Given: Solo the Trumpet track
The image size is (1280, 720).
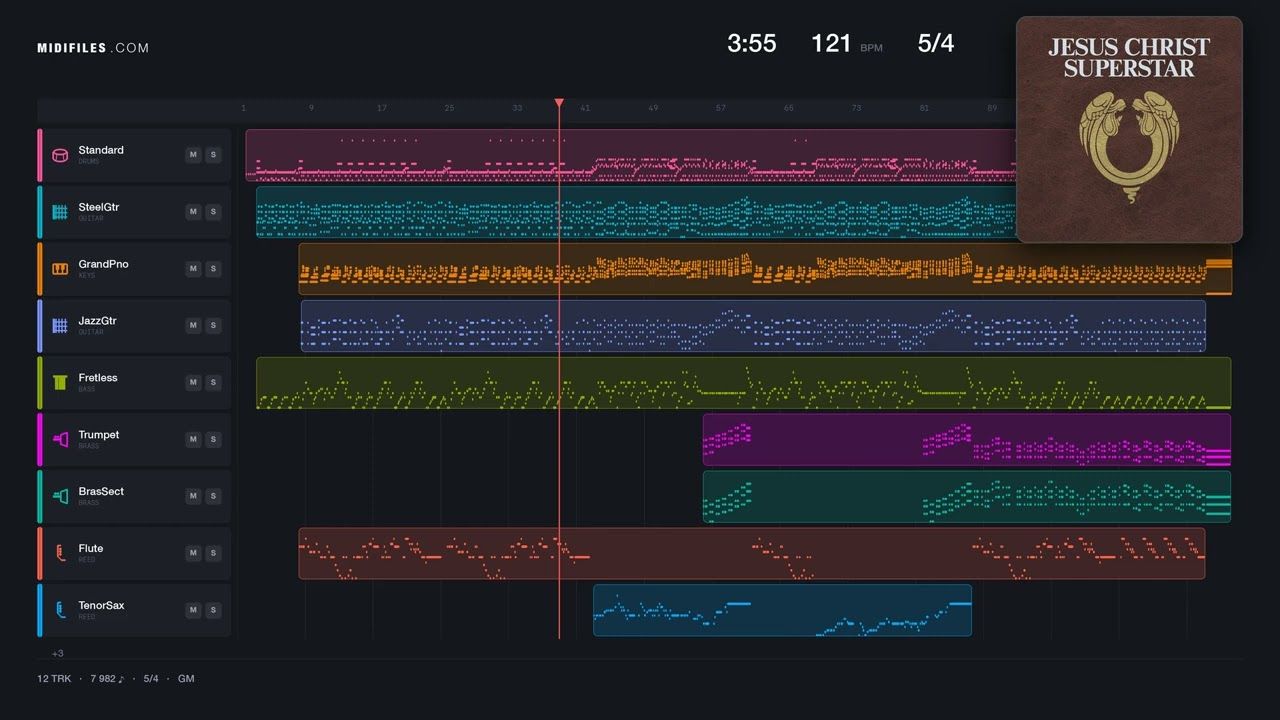Looking at the screenshot, I should (212, 439).
